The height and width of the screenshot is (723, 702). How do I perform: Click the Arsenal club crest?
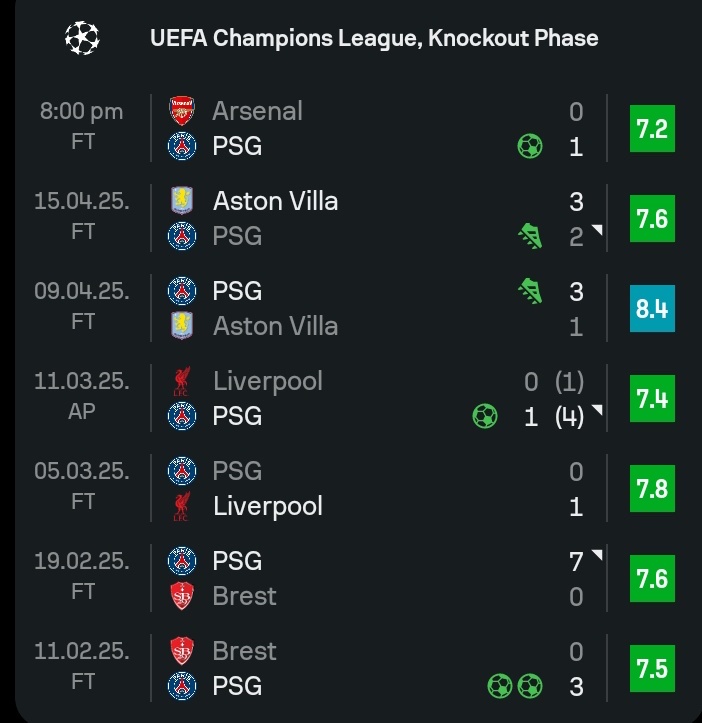tap(182, 111)
